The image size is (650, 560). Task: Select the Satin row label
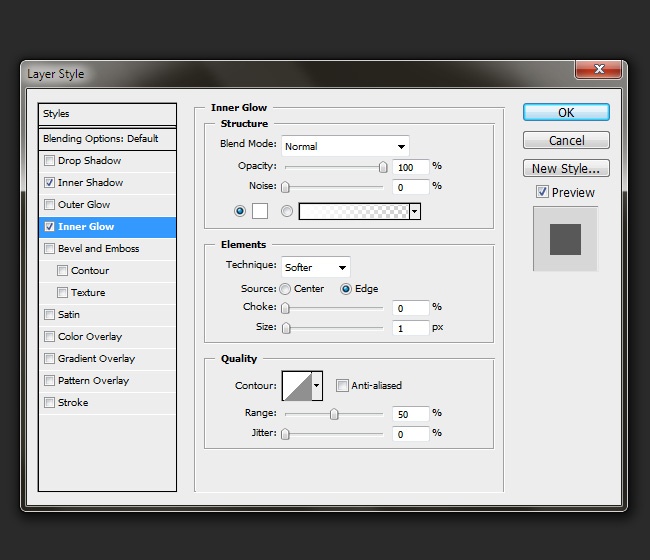69,315
